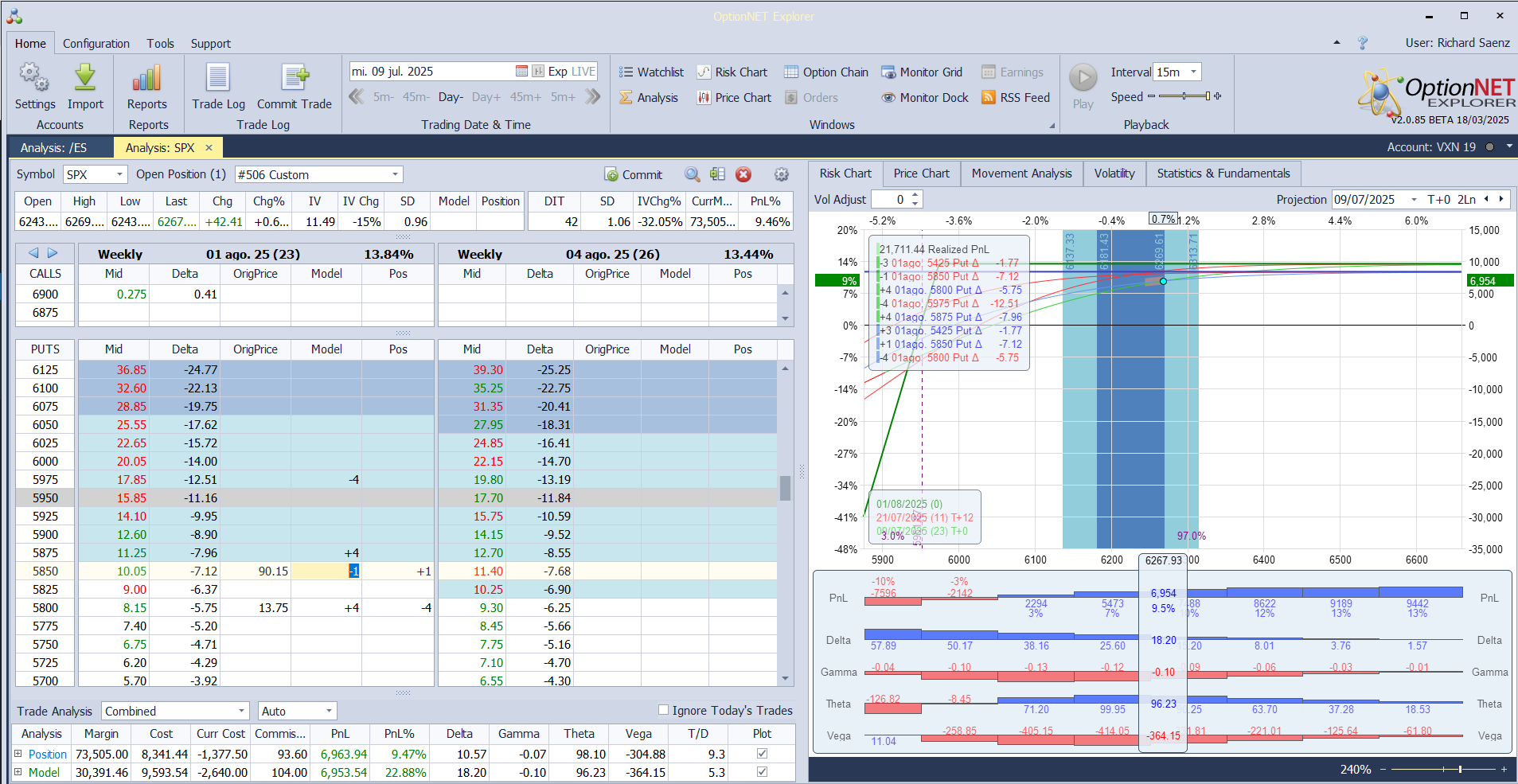Close the Analysis: SPX tab

pos(209,148)
